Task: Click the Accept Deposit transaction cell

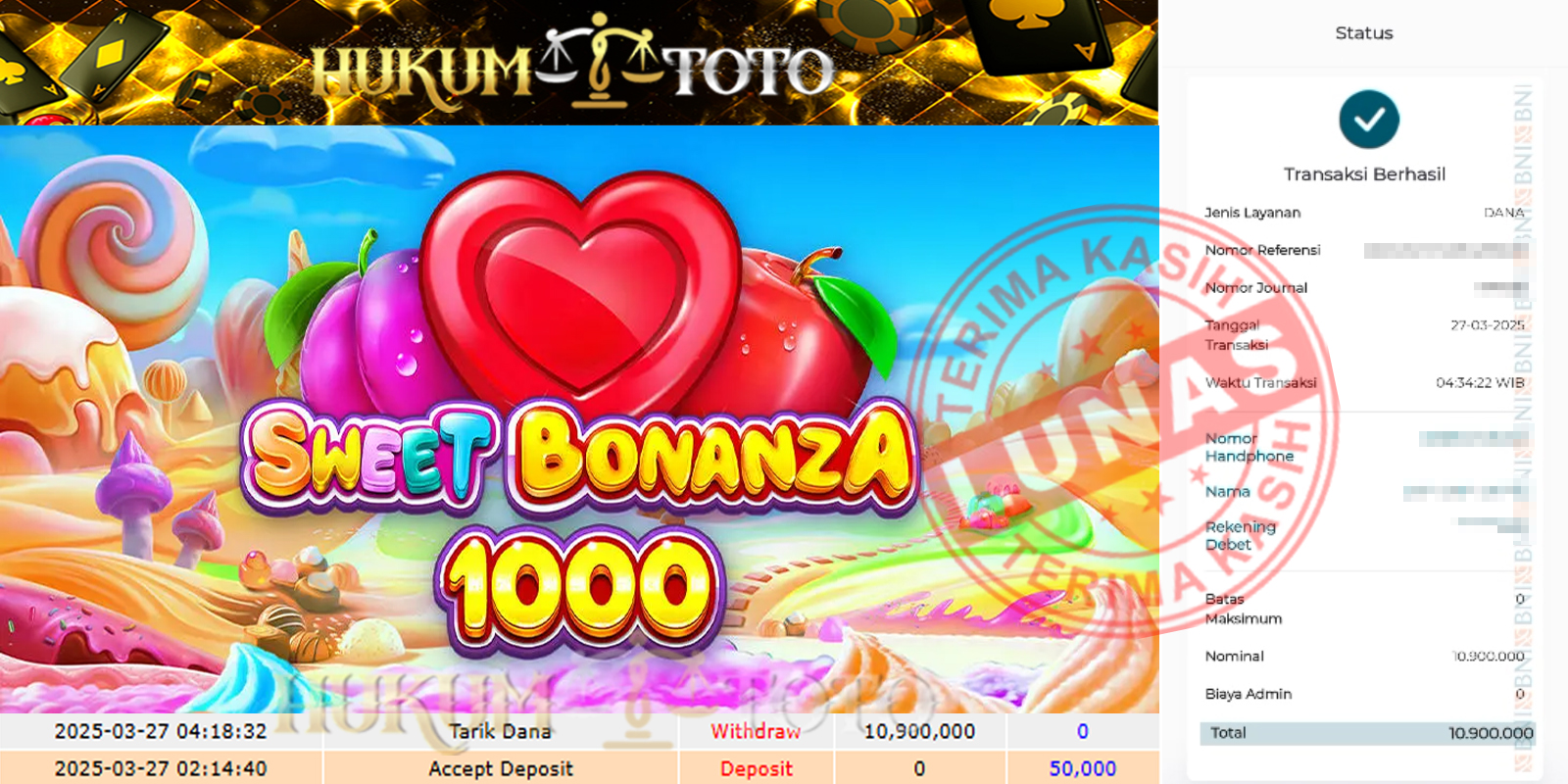Action: click(500, 768)
